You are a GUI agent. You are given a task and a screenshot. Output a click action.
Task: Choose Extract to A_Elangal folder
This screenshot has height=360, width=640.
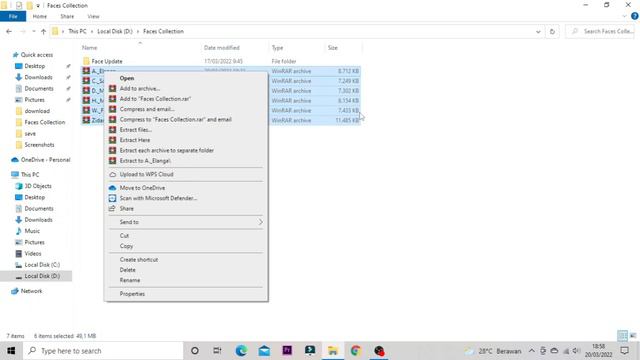[x=145, y=161]
